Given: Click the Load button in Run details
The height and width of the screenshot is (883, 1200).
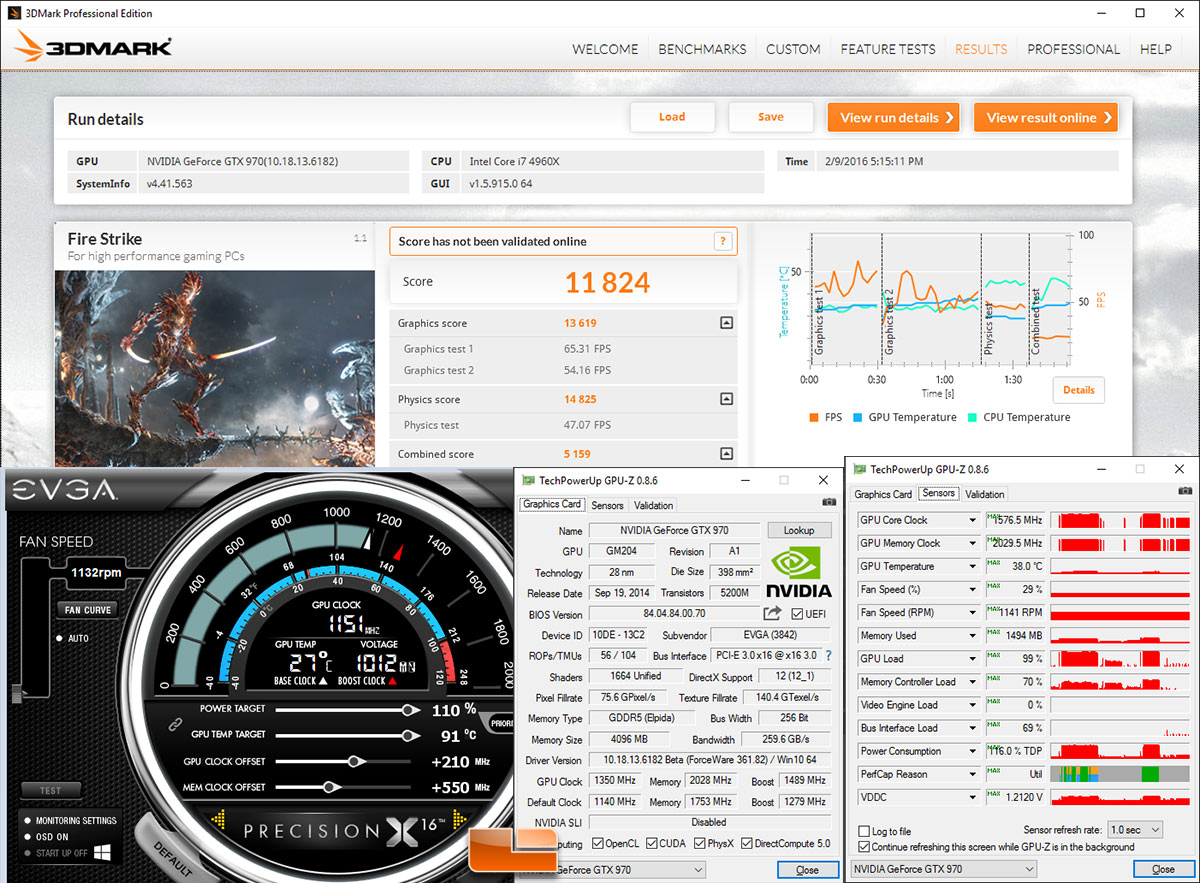Looking at the screenshot, I should click(x=672, y=117).
